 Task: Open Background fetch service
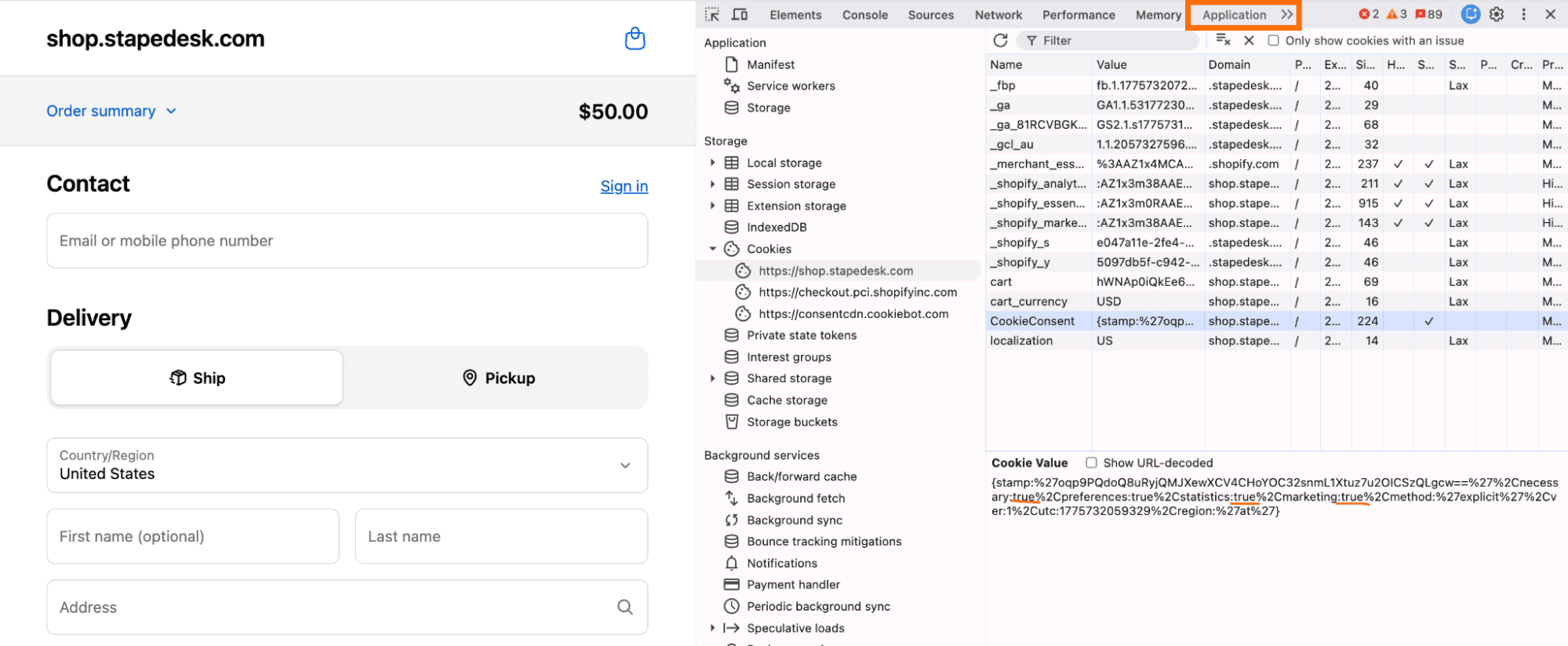tap(795, 498)
